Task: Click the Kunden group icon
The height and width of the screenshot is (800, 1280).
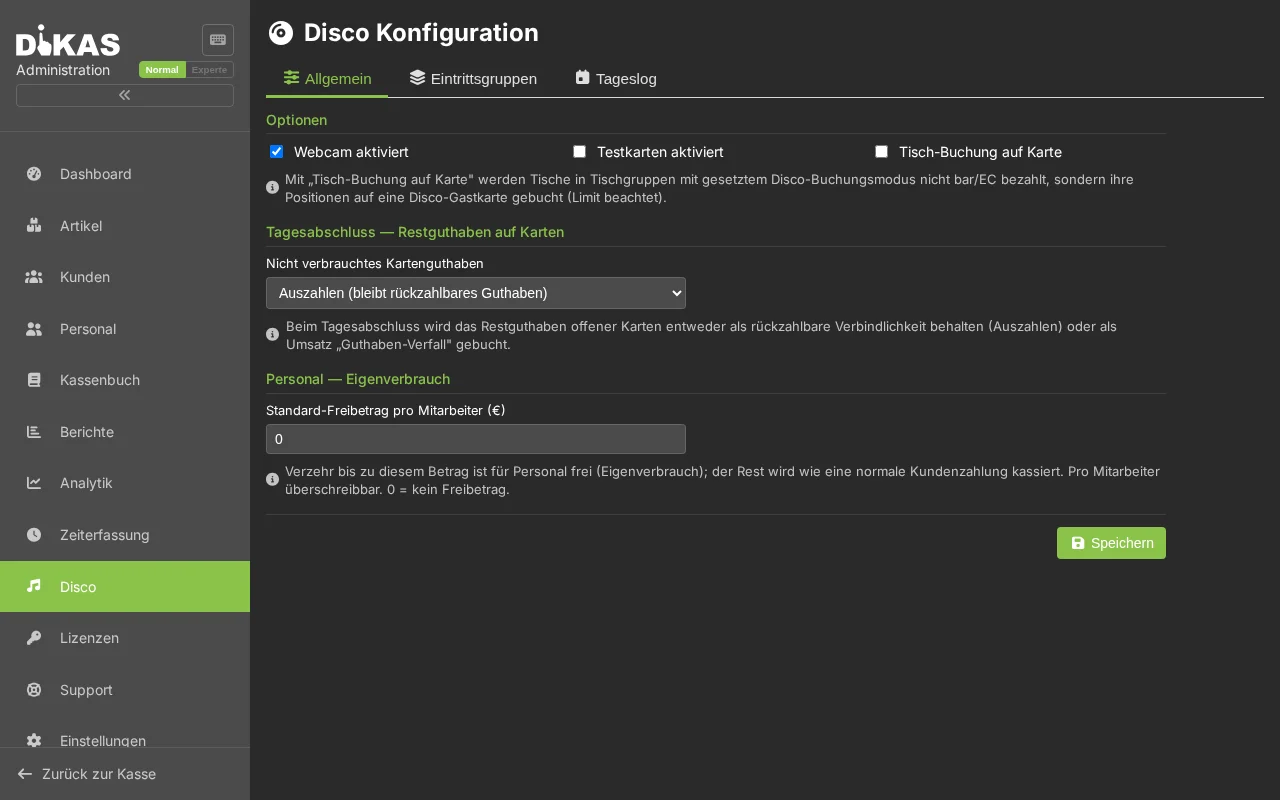Action: [x=34, y=277]
